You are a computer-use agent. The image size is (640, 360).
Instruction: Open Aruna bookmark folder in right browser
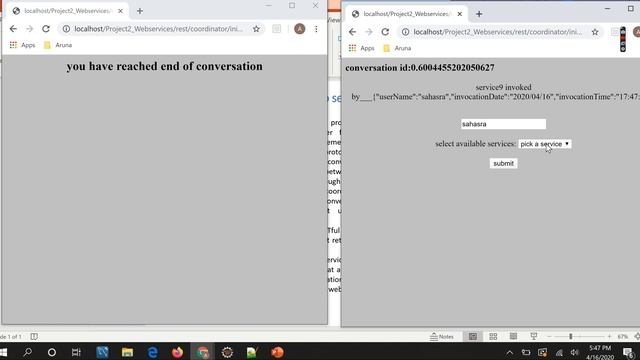point(398,48)
